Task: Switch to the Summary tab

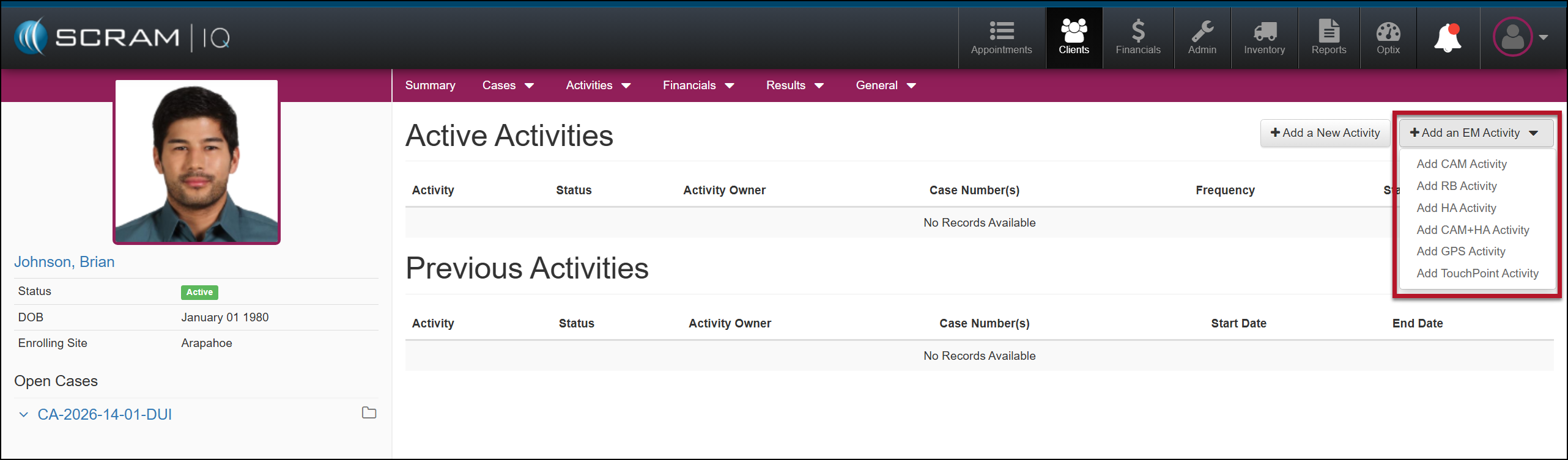Action: coord(430,86)
